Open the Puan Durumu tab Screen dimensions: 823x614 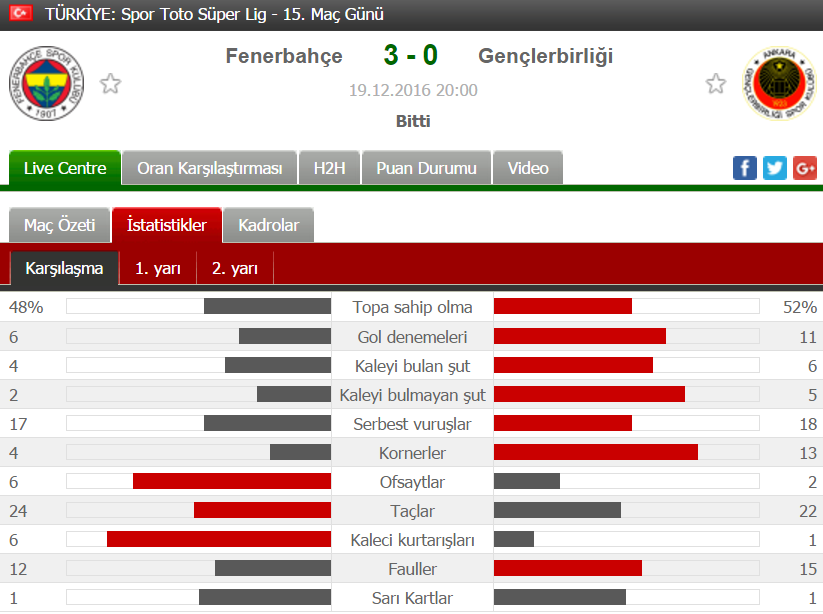click(x=426, y=168)
